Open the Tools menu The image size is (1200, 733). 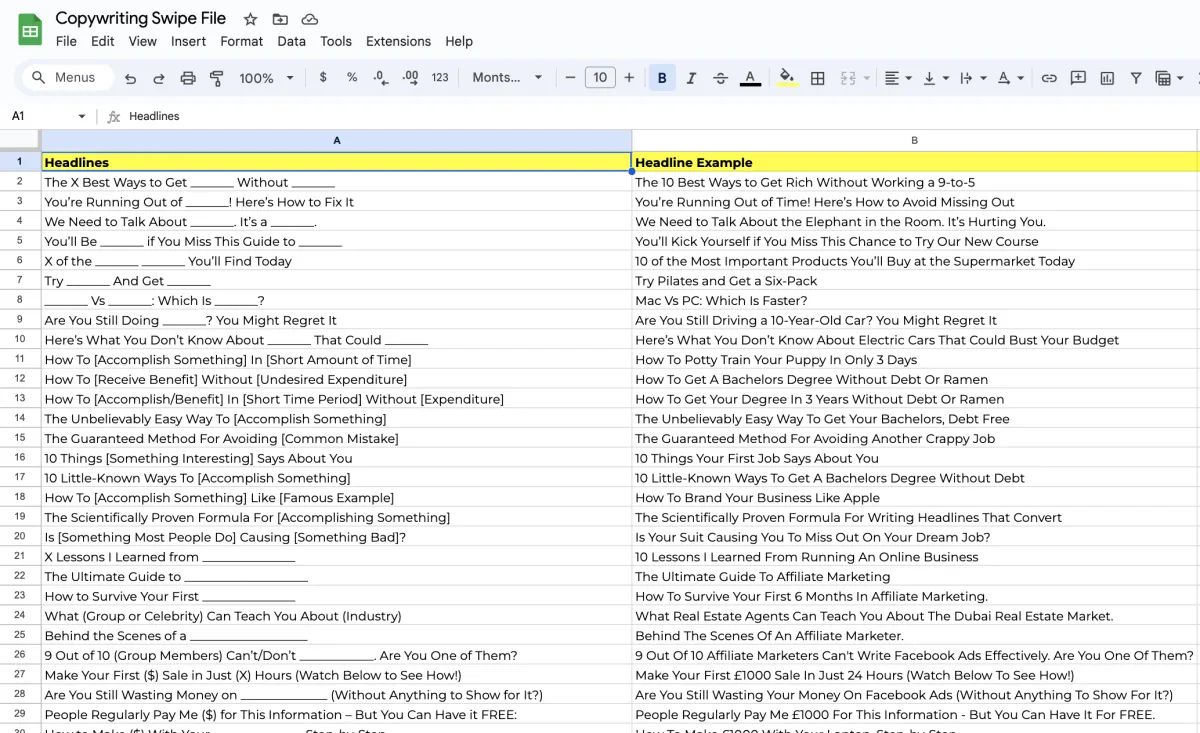pos(336,41)
